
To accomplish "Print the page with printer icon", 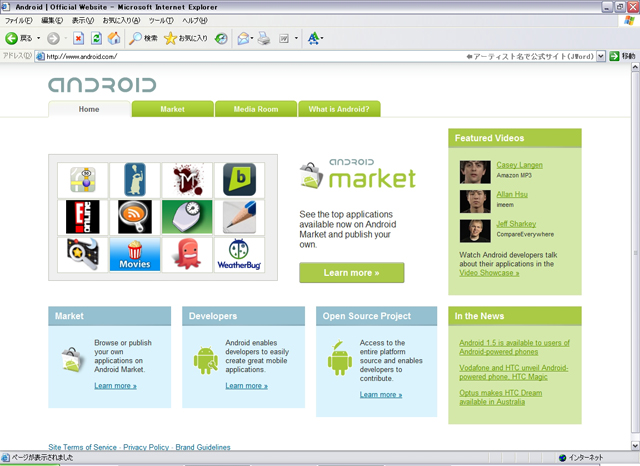I will pyautogui.click(x=264, y=38).
